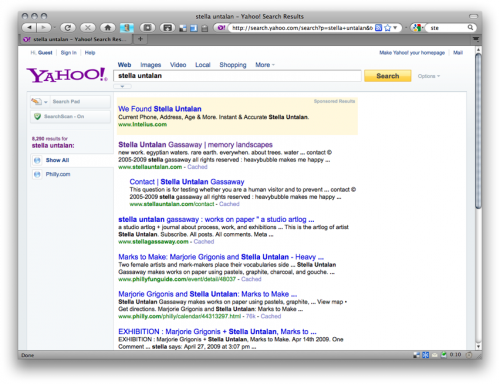
Task: Select the Web search tab
Action: 124,65
